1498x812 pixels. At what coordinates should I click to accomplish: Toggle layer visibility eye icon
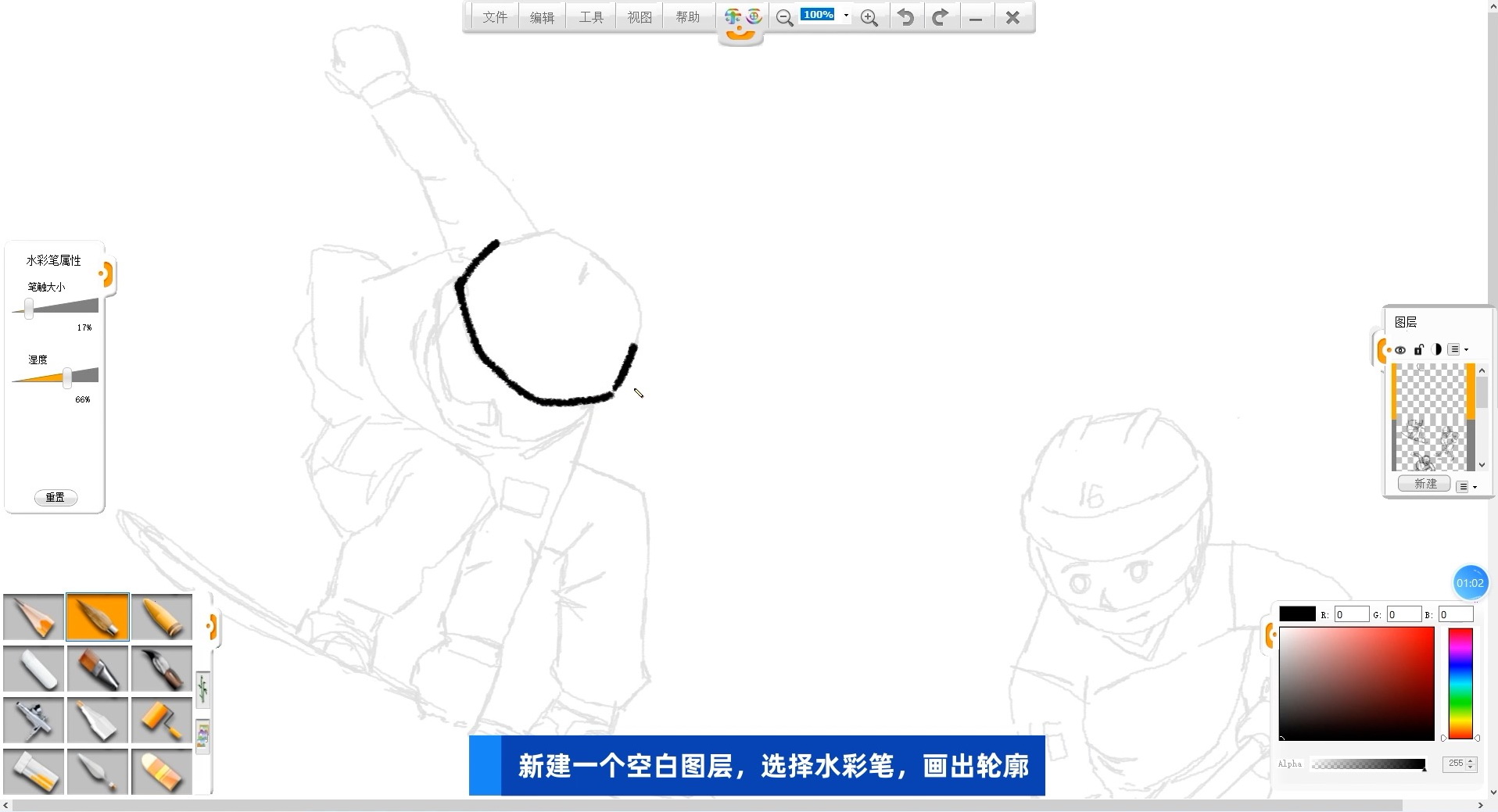click(x=1400, y=350)
